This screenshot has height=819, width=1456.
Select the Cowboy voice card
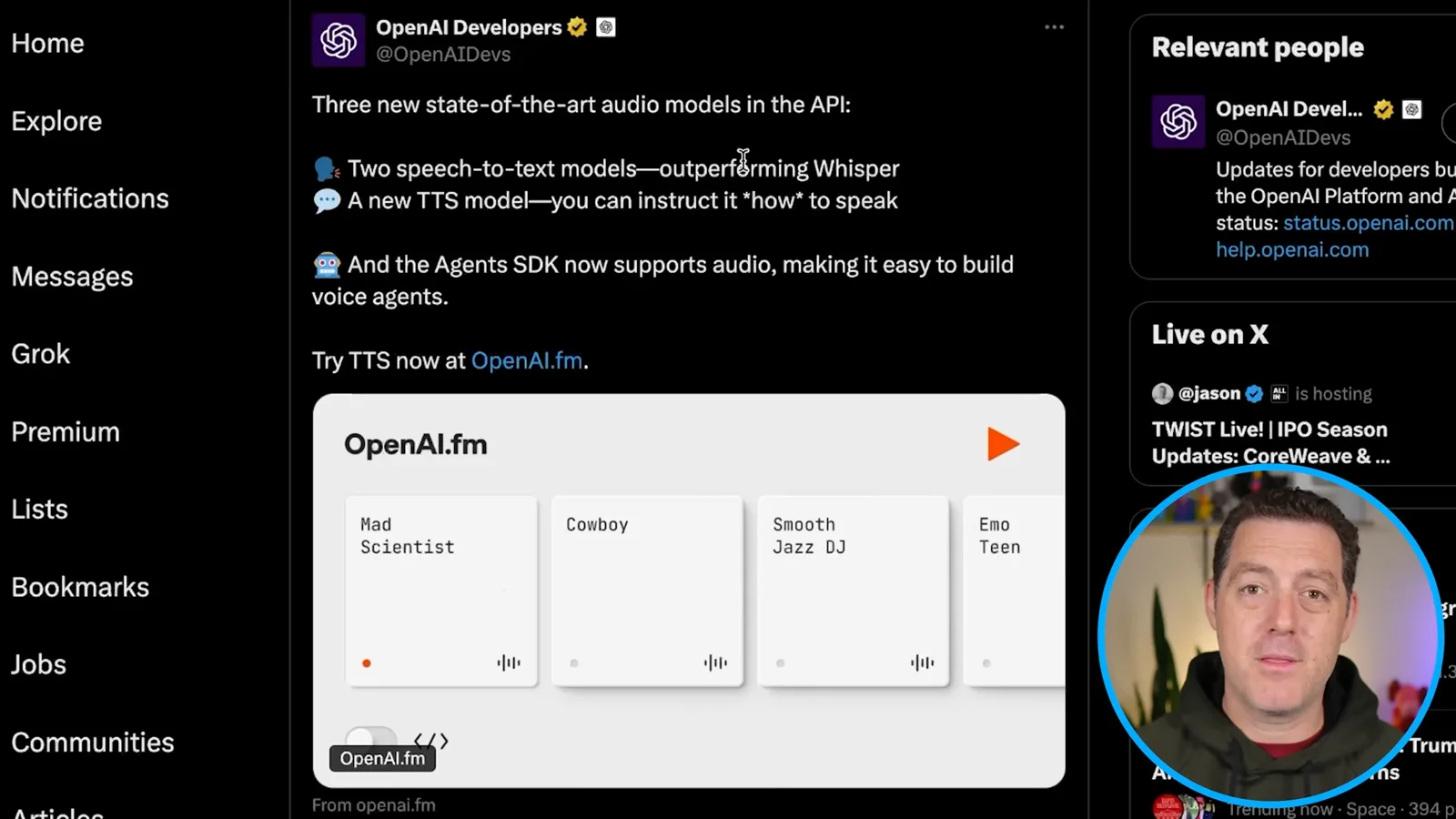[647, 591]
